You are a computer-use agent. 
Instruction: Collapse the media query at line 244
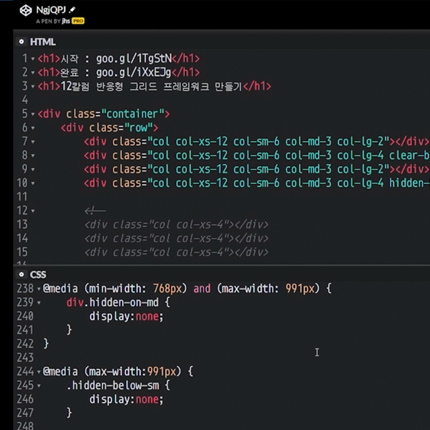click(39, 372)
